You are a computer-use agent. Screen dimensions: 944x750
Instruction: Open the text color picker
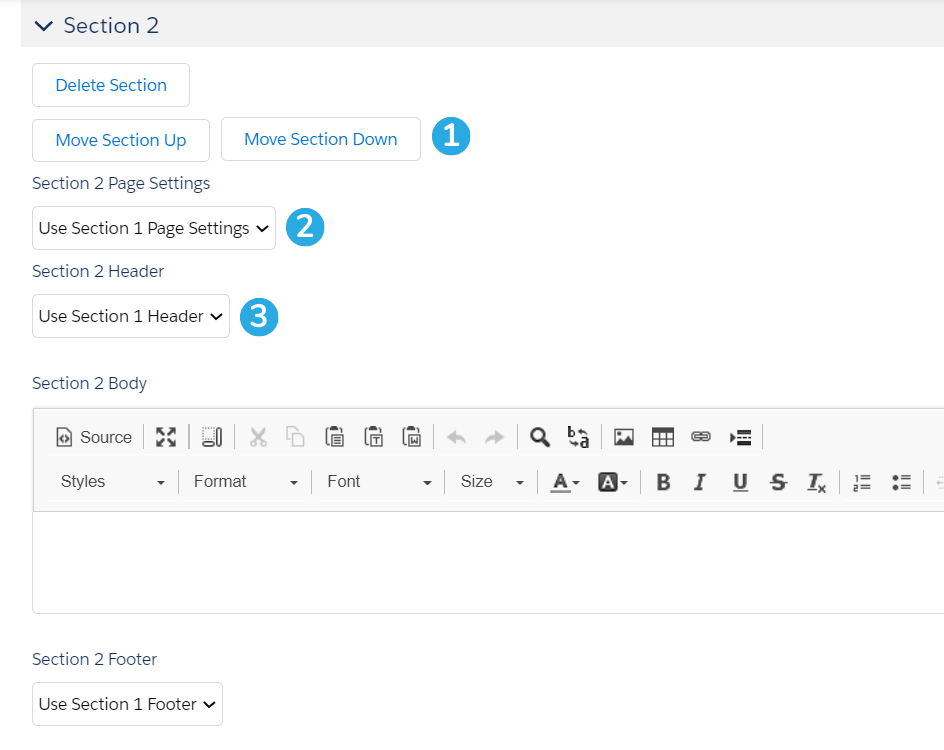click(x=565, y=482)
